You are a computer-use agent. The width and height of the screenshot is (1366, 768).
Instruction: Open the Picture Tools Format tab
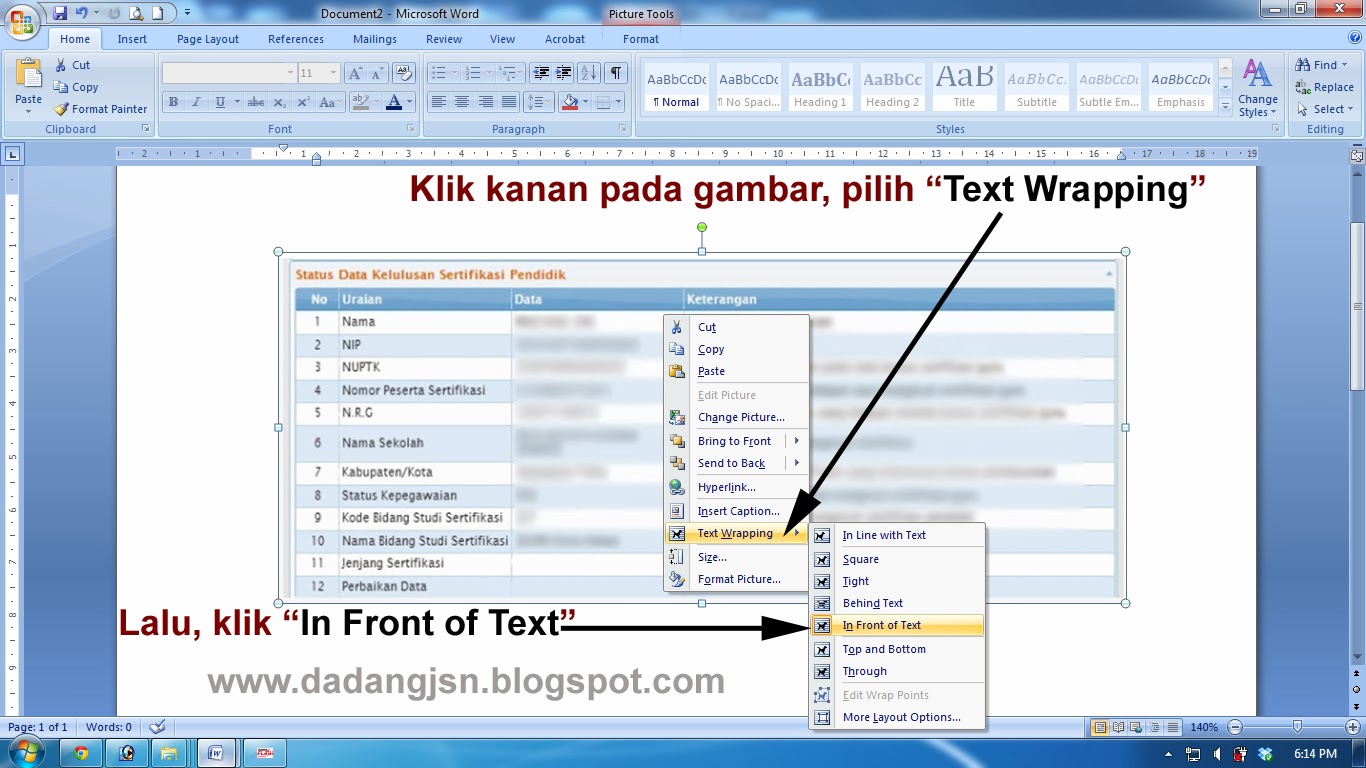(x=641, y=39)
